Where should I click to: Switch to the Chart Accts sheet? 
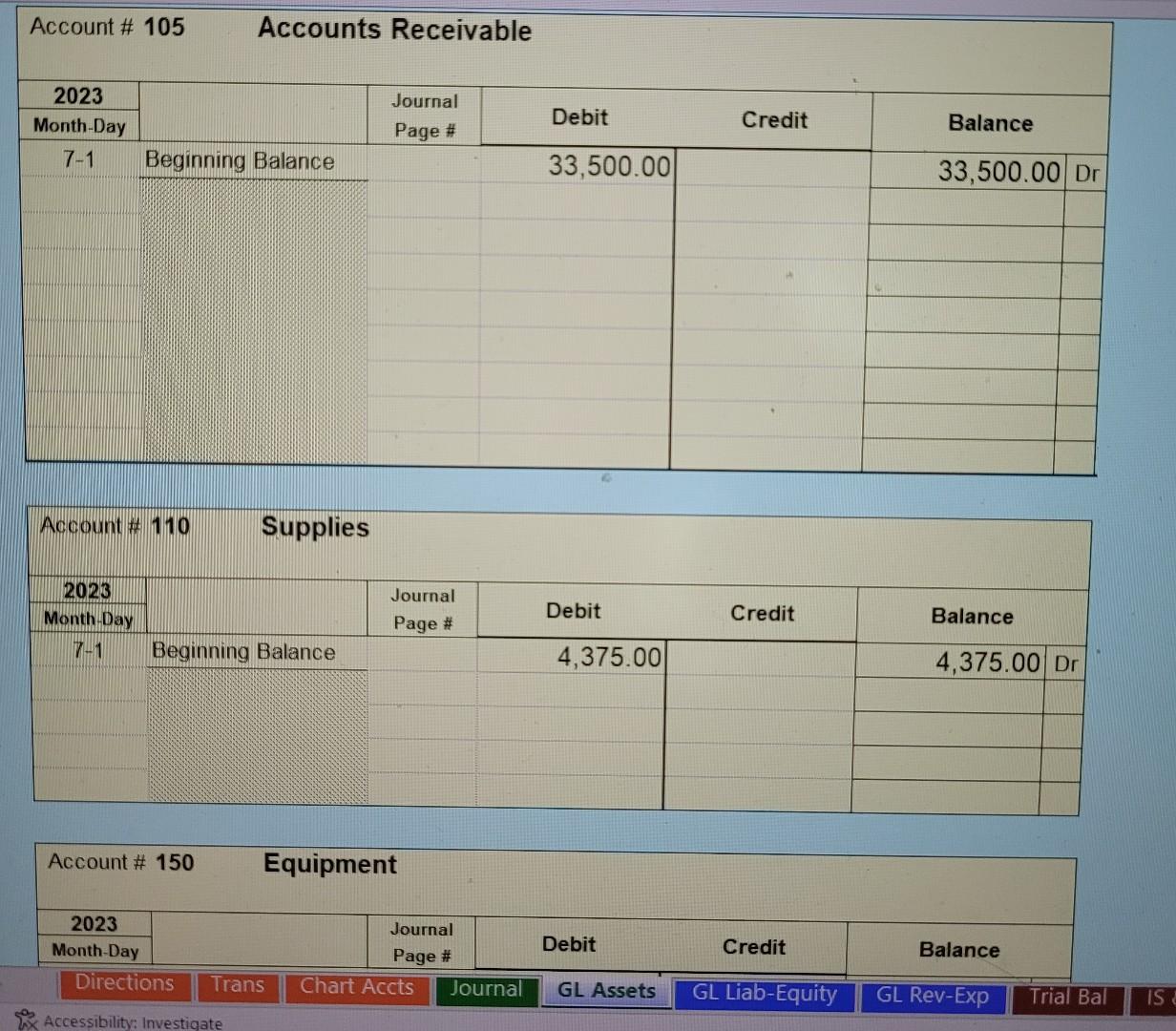tap(357, 987)
